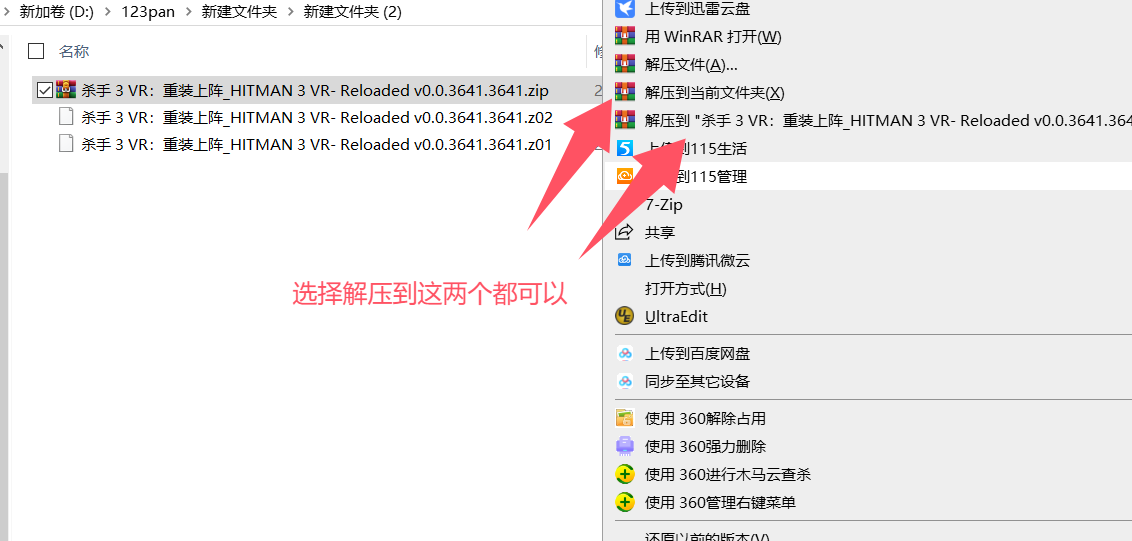Navigate to 123pan folder in breadcrumb
Screen dimensions: 1132x541
(x=148, y=12)
